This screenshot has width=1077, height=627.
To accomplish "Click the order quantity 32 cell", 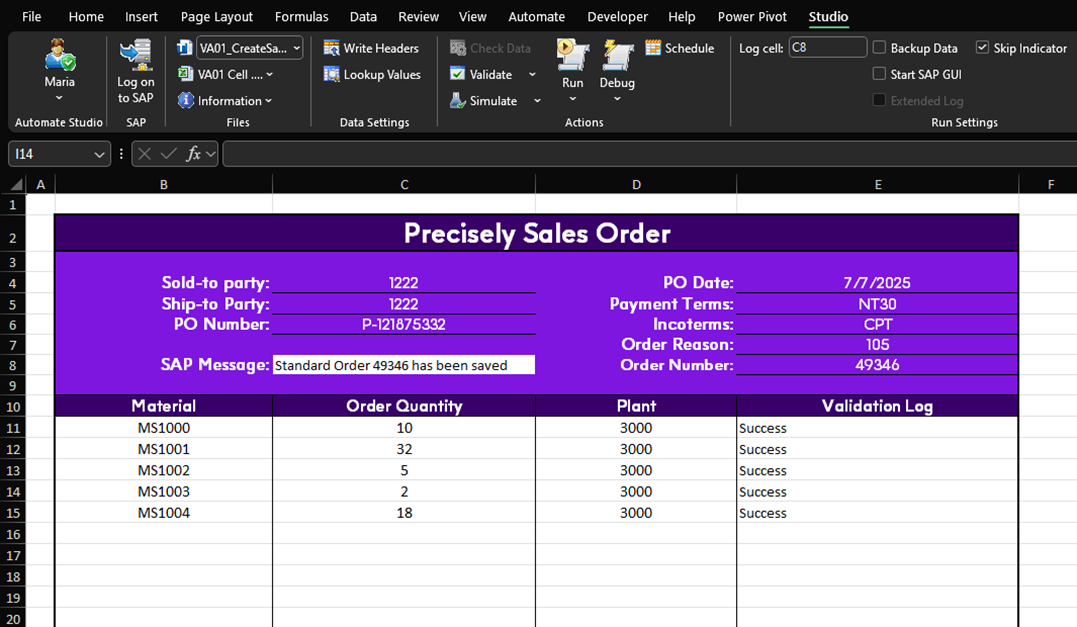I will 404,449.
